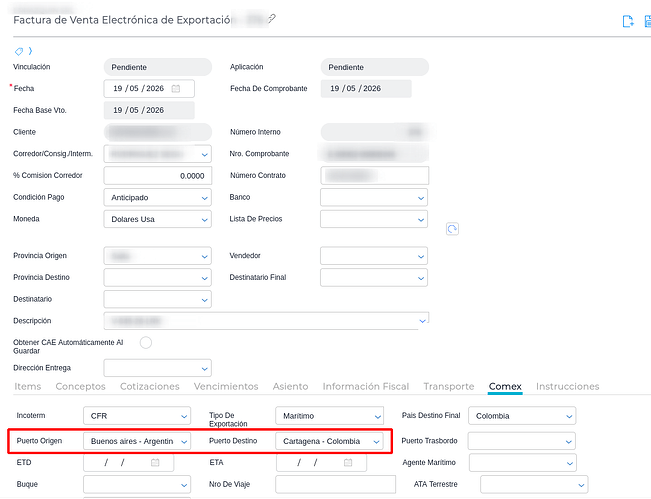This screenshot has height=499, width=651.
Task: Open the Incoterm CFR dropdown
Action: coord(137,416)
